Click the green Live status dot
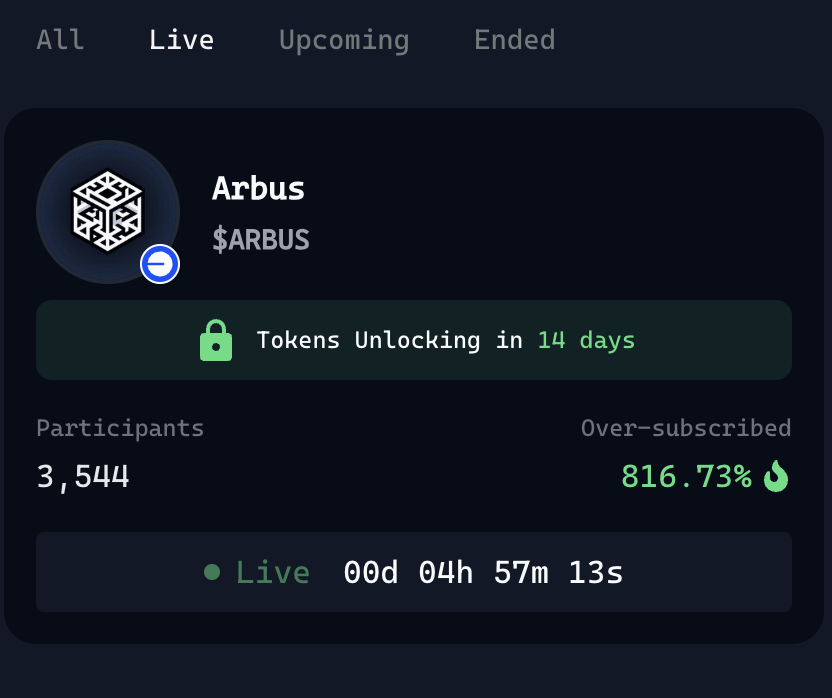Viewport: 832px width, 698px height. [x=212, y=572]
